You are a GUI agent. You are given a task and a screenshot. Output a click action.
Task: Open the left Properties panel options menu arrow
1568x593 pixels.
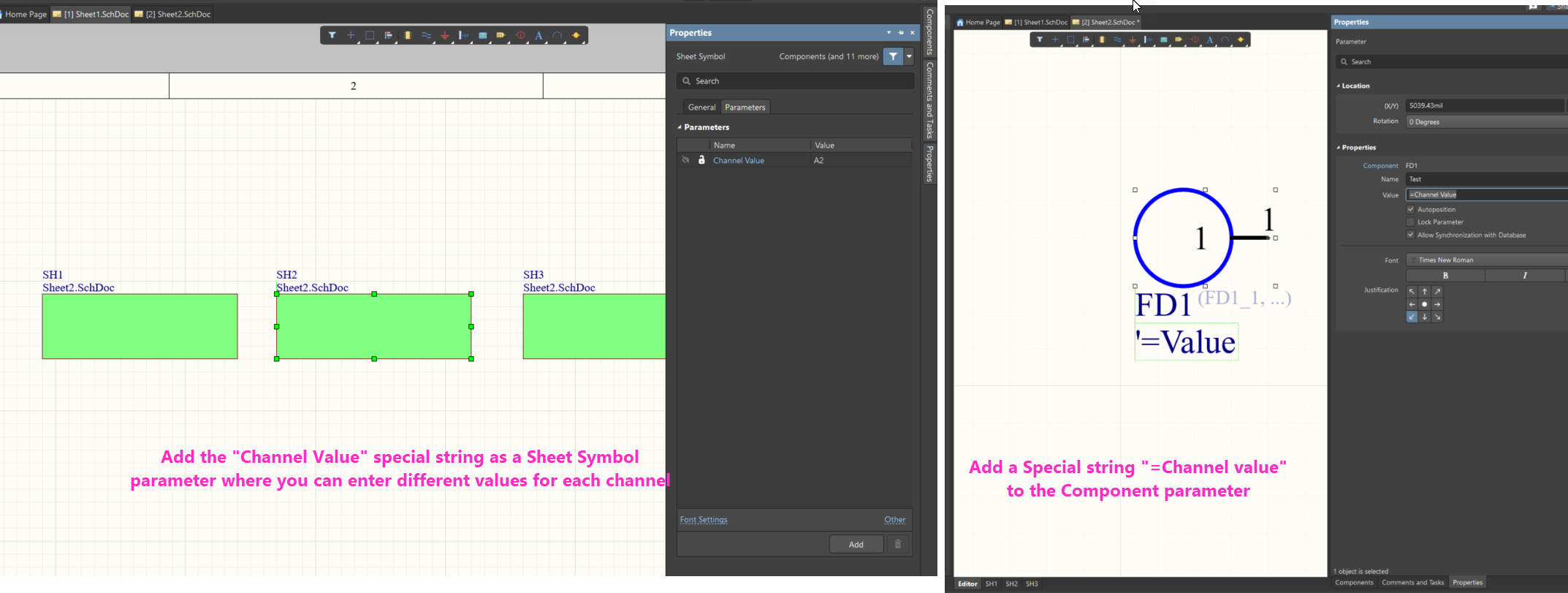(x=889, y=33)
